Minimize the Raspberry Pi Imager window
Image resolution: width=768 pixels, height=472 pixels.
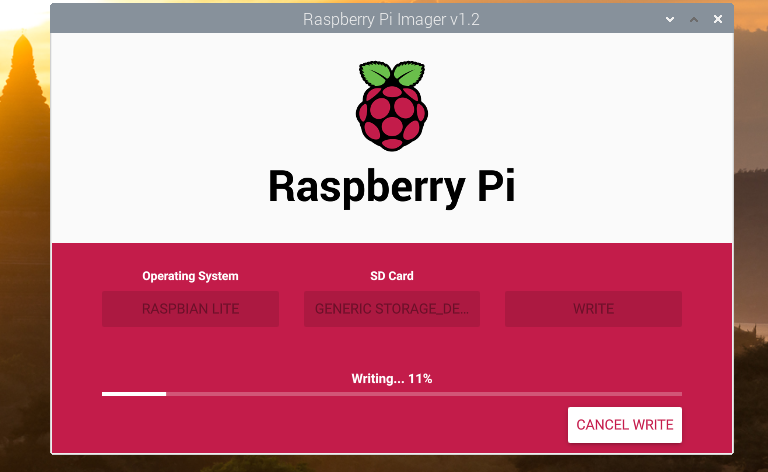pyautogui.click(x=670, y=20)
